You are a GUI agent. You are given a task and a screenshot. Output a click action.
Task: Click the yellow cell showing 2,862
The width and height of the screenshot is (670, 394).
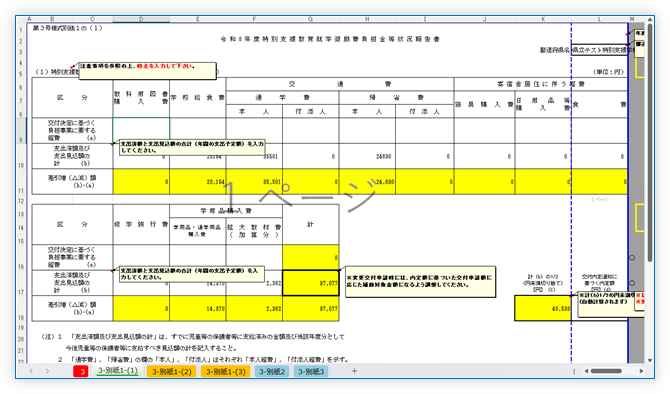pos(254,308)
